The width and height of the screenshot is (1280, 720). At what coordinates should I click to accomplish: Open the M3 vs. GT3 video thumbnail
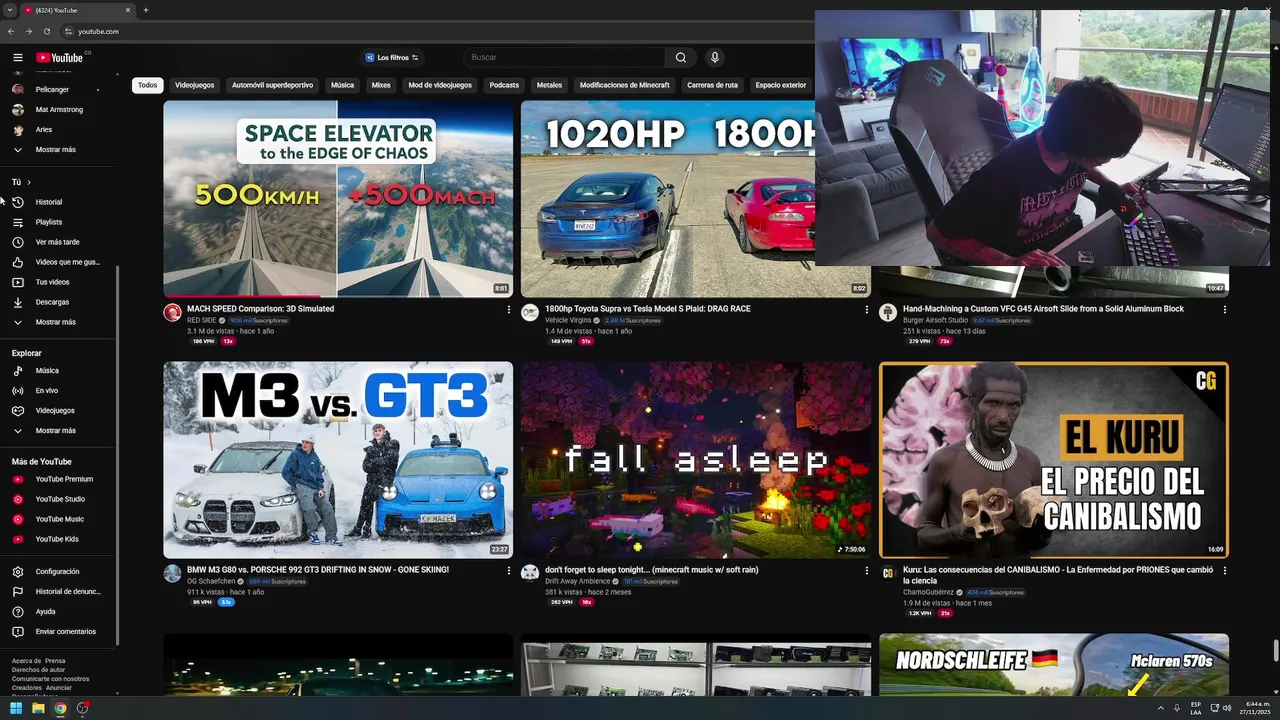(x=338, y=460)
